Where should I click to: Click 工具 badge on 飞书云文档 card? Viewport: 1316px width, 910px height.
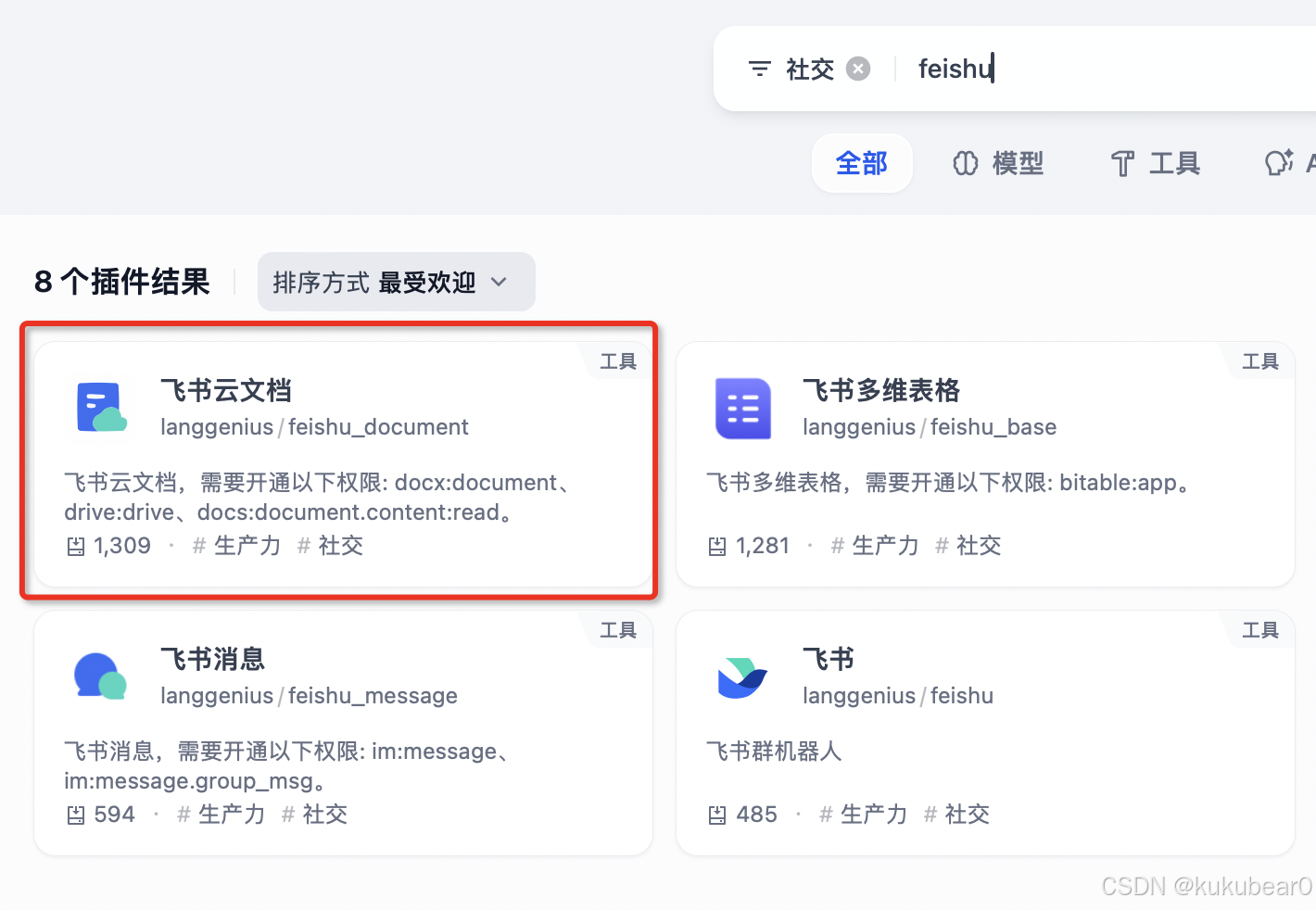point(618,361)
